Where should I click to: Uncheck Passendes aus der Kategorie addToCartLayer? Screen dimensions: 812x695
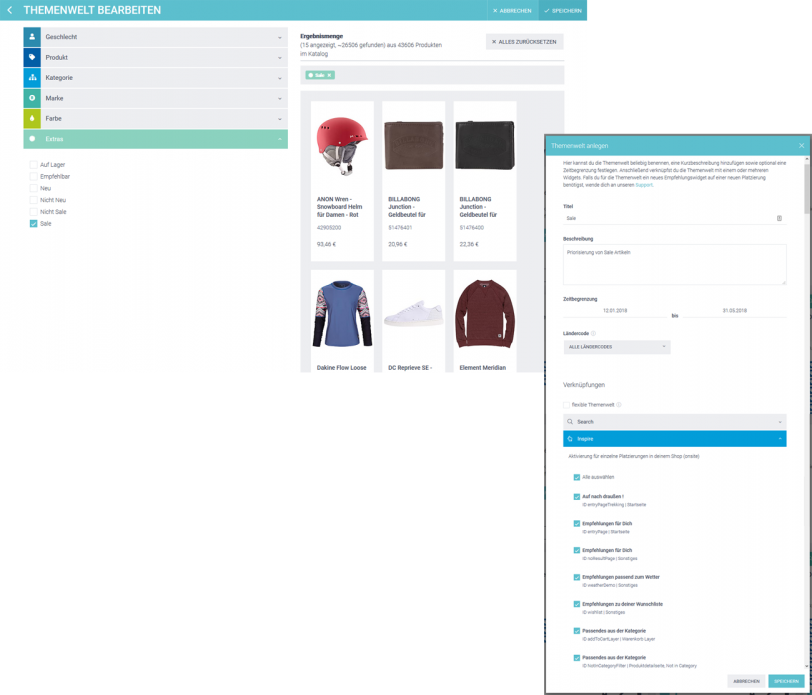pyautogui.click(x=576, y=631)
